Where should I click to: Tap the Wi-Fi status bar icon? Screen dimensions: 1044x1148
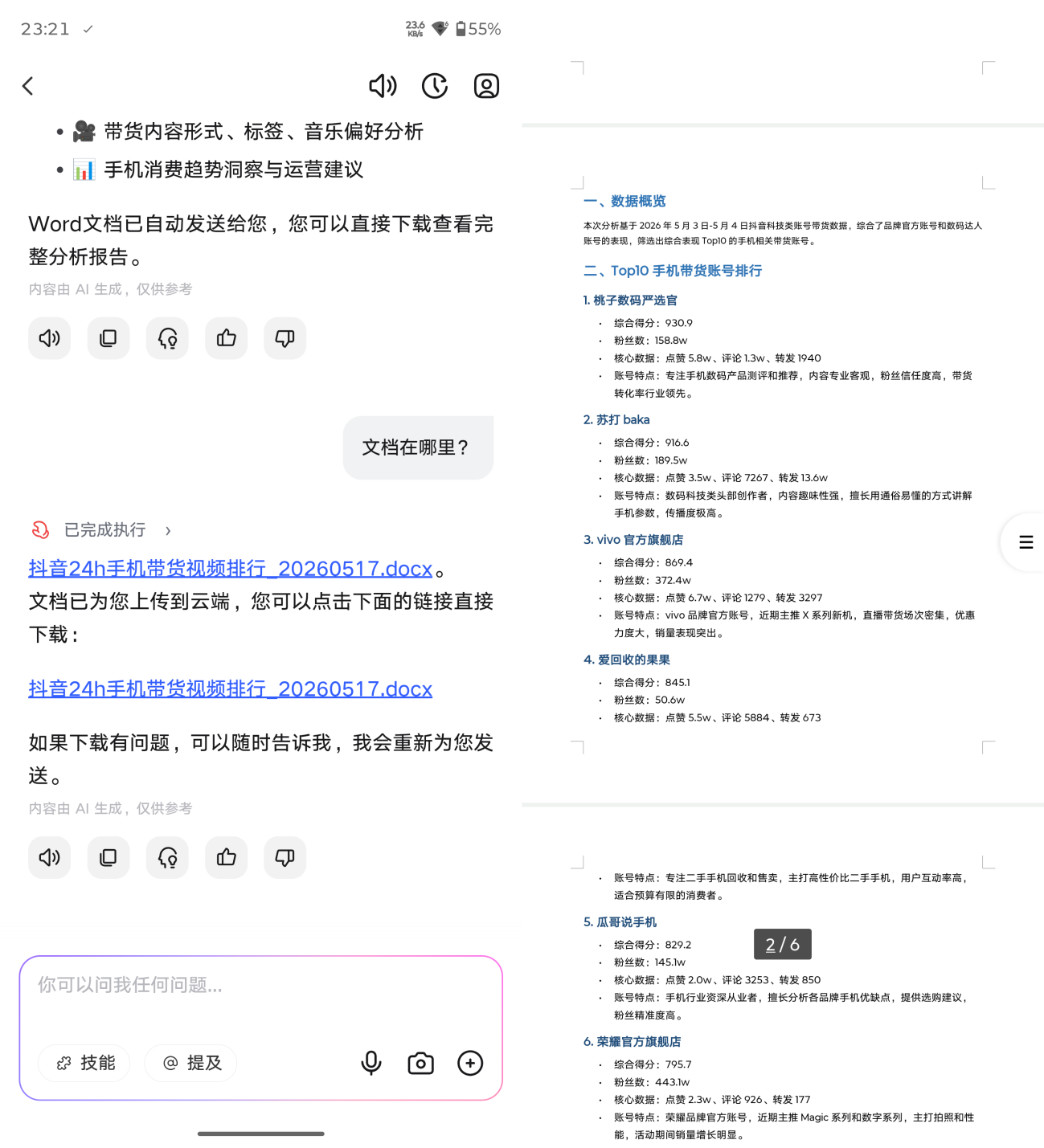pos(440,29)
